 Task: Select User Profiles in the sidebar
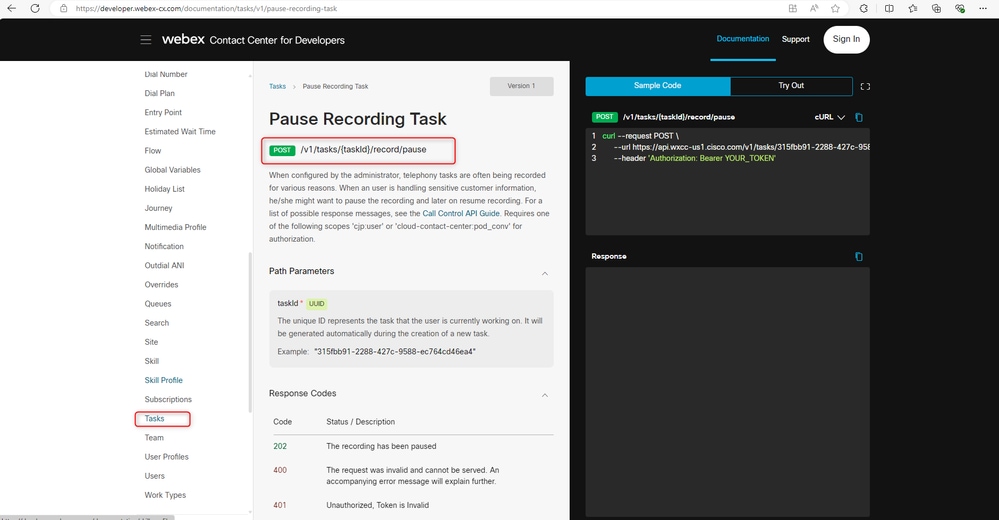point(166,456)
